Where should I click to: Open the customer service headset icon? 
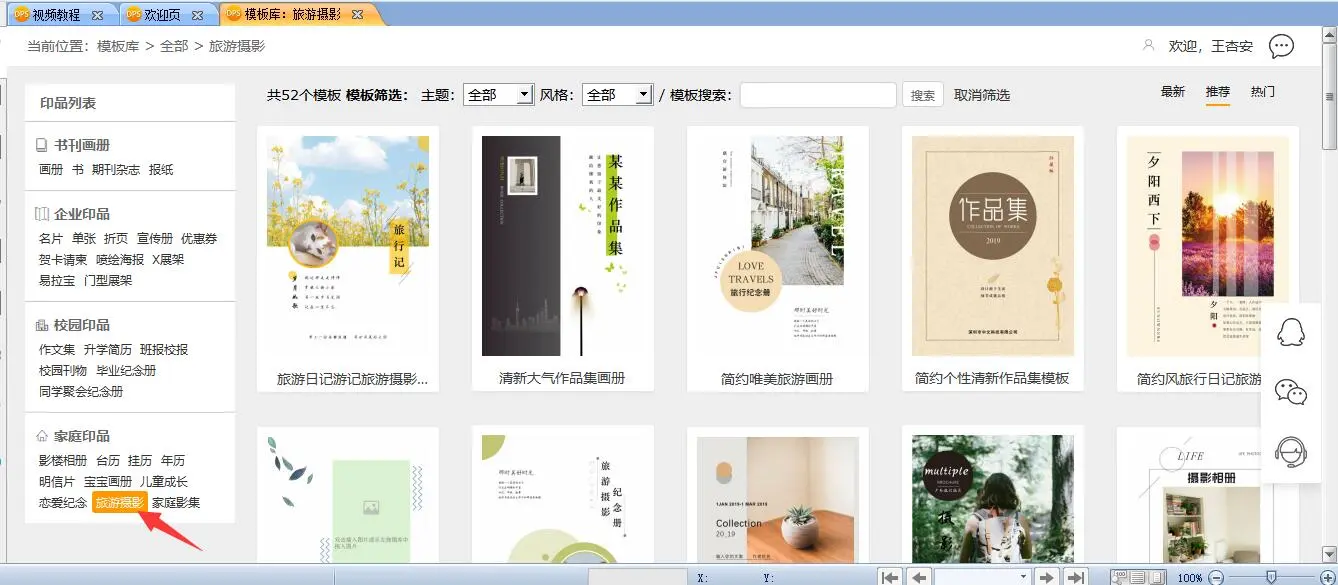1291,452
